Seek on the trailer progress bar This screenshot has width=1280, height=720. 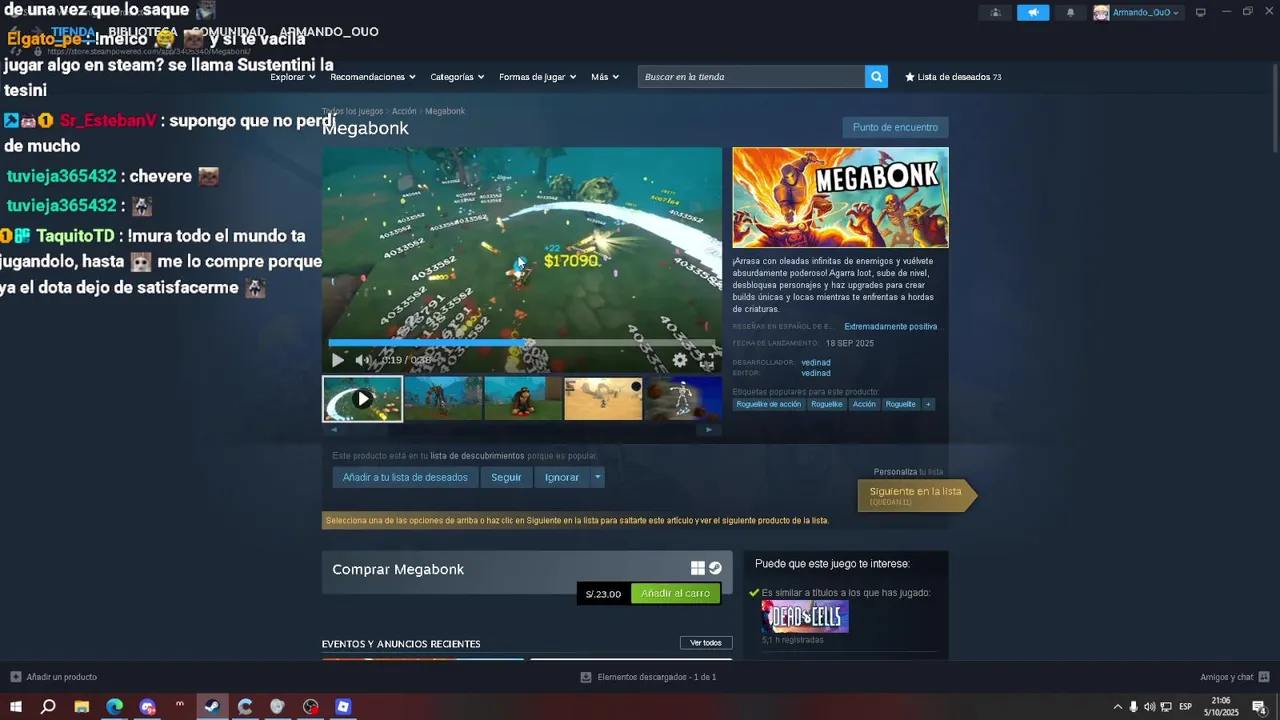(x=522, y=342)
